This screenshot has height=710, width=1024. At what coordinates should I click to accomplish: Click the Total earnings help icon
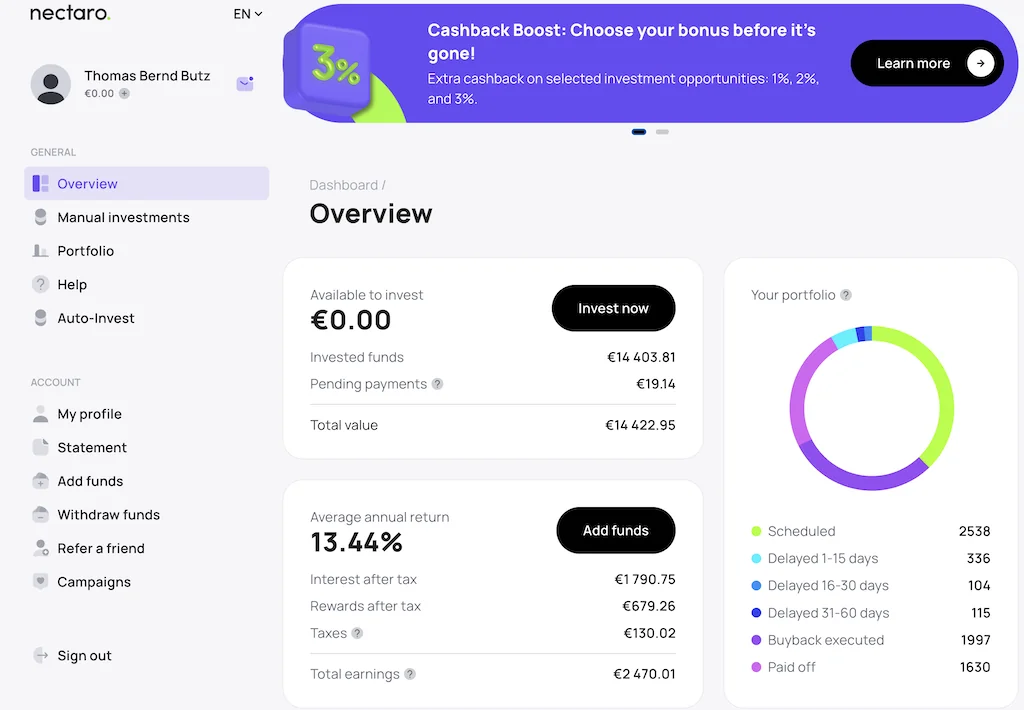tap(410, 674)
